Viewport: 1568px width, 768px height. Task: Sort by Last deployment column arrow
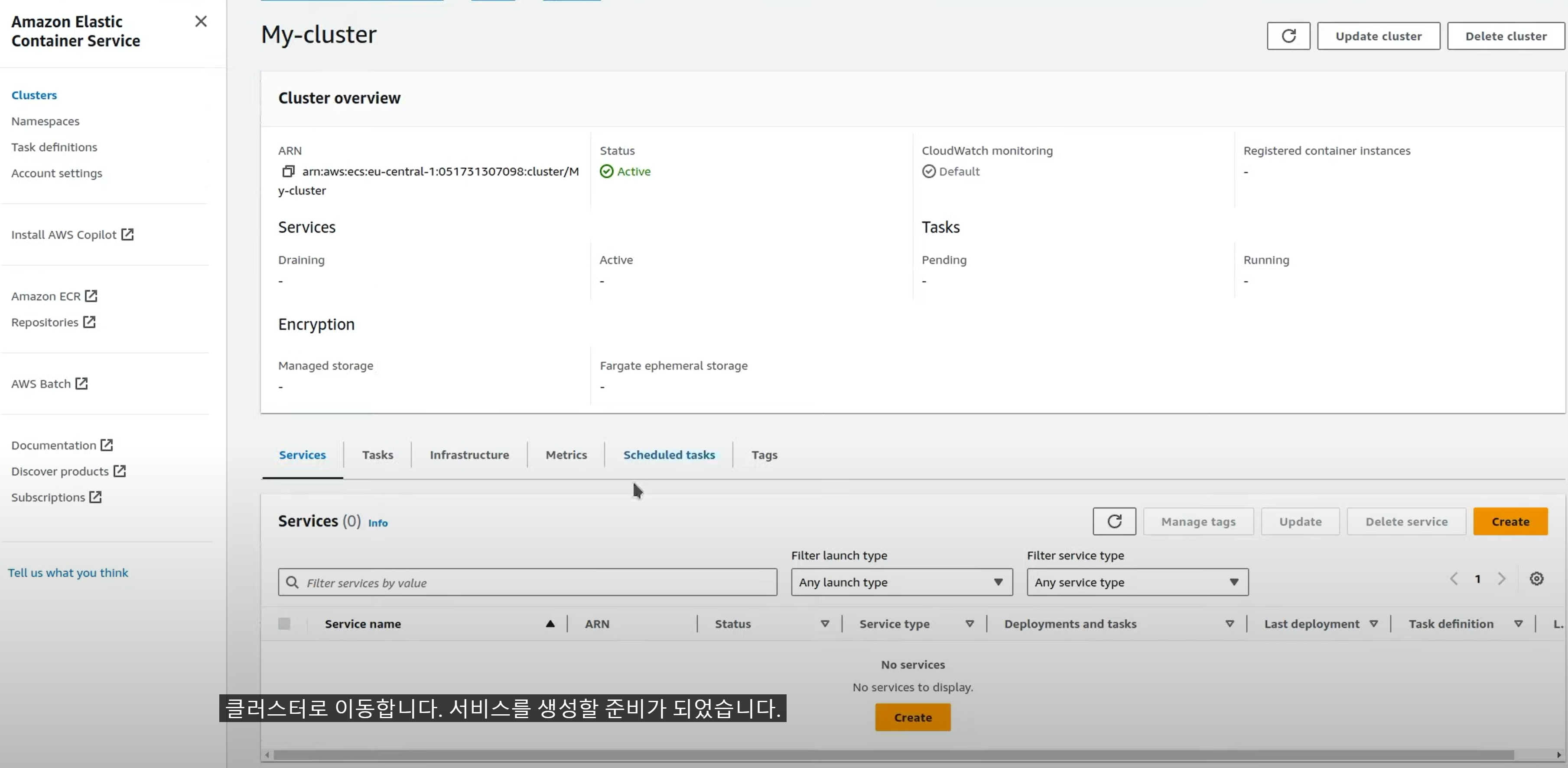click(1373, 624)
